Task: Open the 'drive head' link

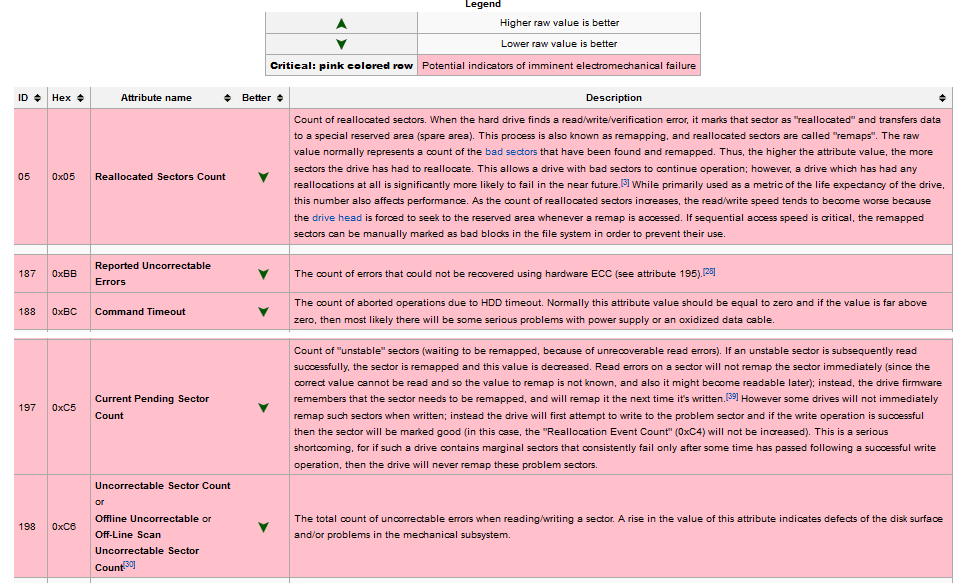Action: pyautogui.click(x=337, y=217)
